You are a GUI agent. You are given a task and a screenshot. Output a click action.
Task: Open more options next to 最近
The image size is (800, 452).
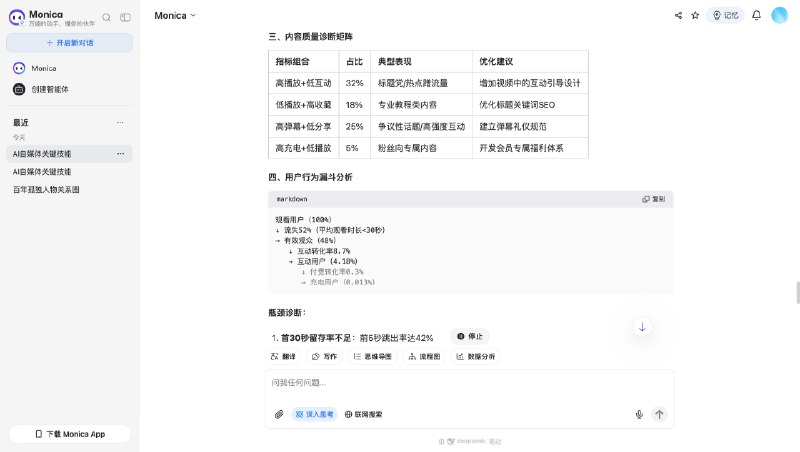tap(120, 122)
